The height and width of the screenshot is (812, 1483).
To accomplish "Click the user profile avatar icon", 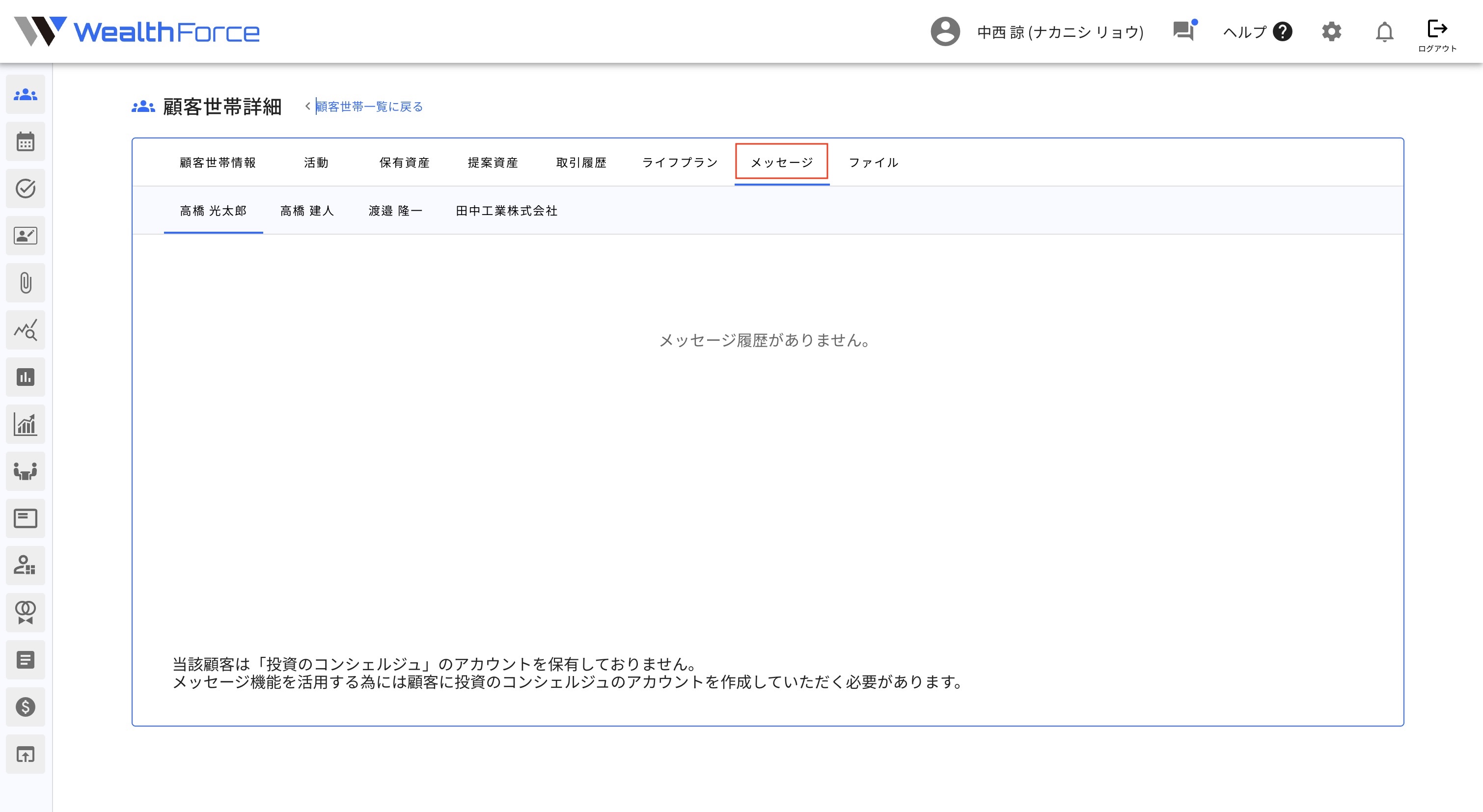I will click(x=945, y=31).
